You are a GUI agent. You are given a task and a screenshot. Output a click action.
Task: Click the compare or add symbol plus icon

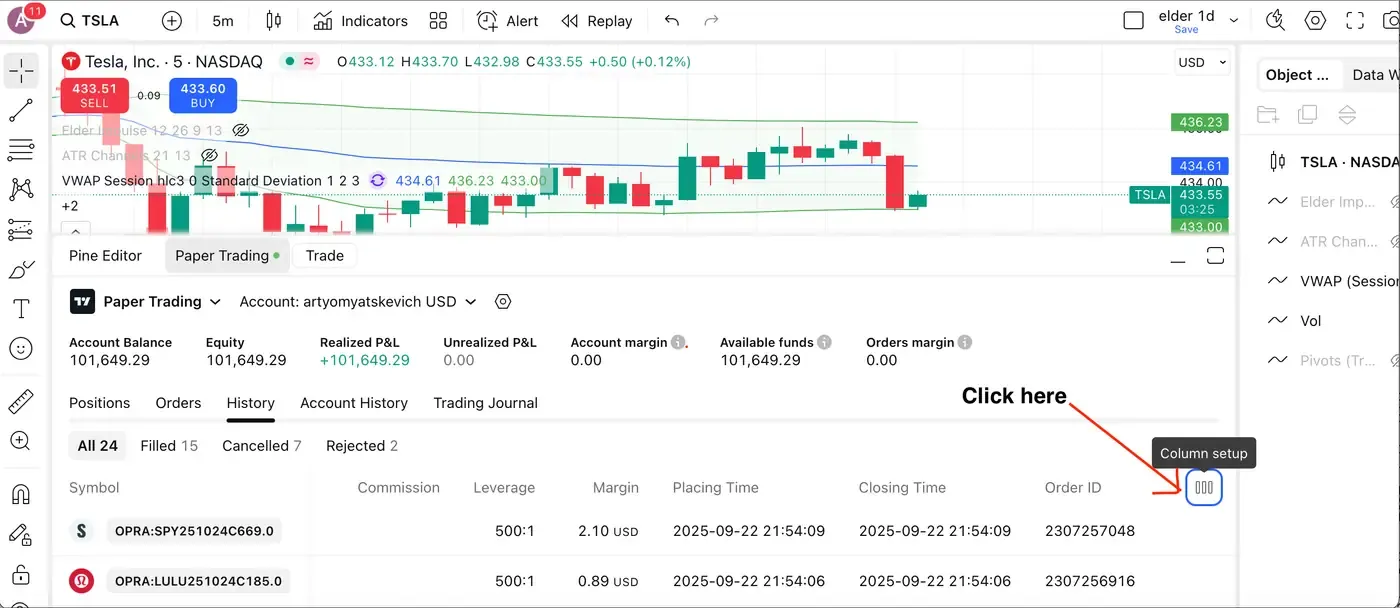(x=172, y=21)
